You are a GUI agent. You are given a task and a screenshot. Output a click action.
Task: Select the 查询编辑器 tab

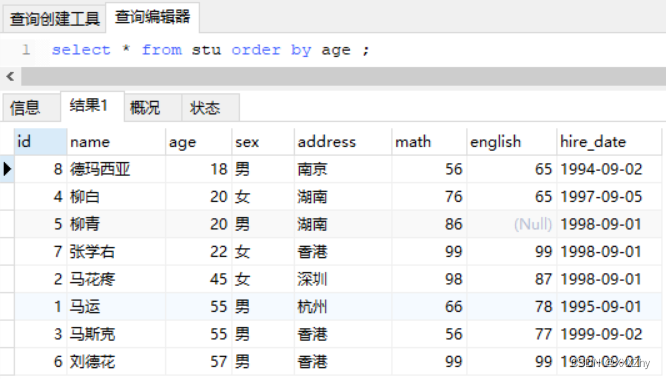(x=152, y=17)
